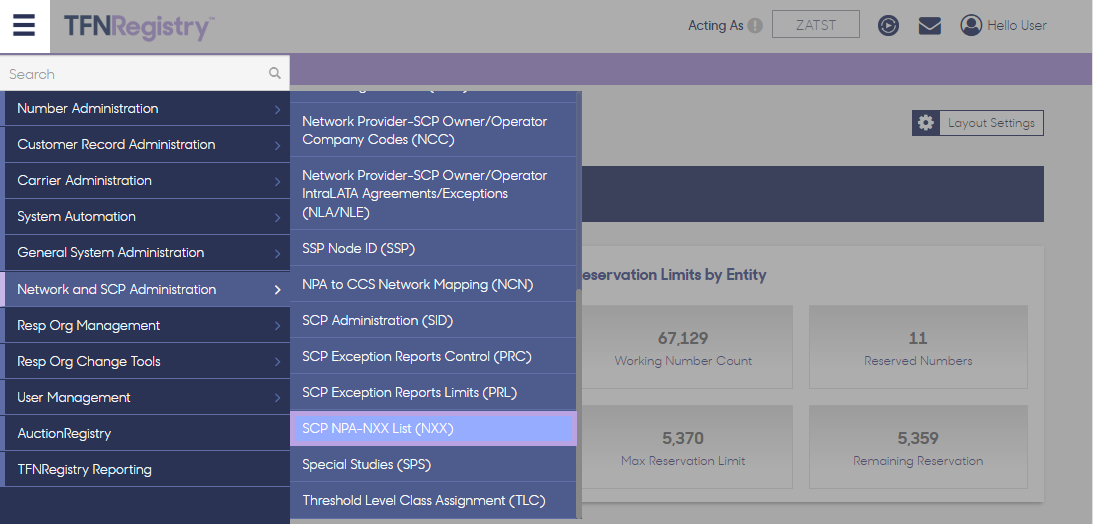
Task: Collapse Network and SCP Administration chevron
Action: (x=277, y=290)
